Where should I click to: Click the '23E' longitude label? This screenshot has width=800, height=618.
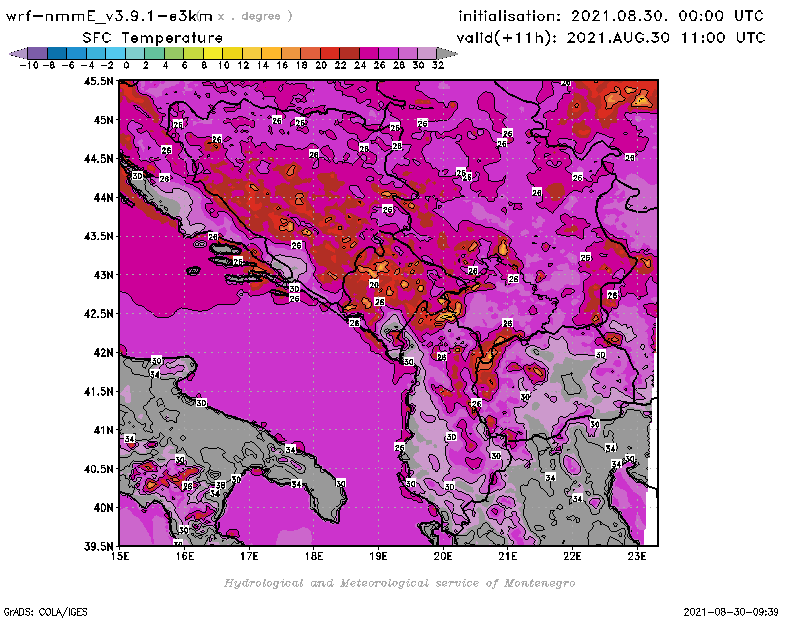[x=637, y=556]
